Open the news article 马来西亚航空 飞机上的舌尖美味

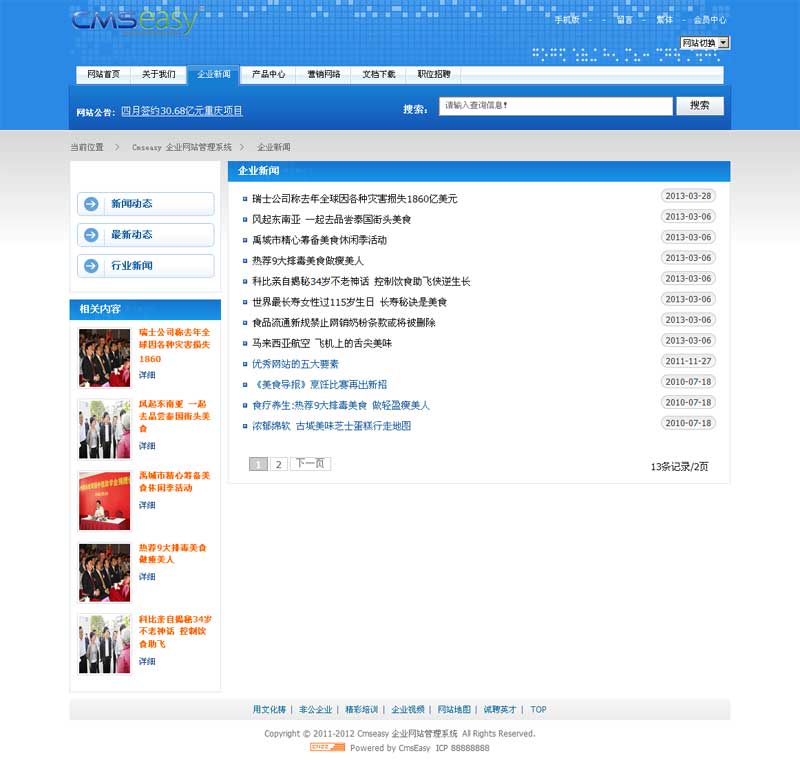(322, 343)
